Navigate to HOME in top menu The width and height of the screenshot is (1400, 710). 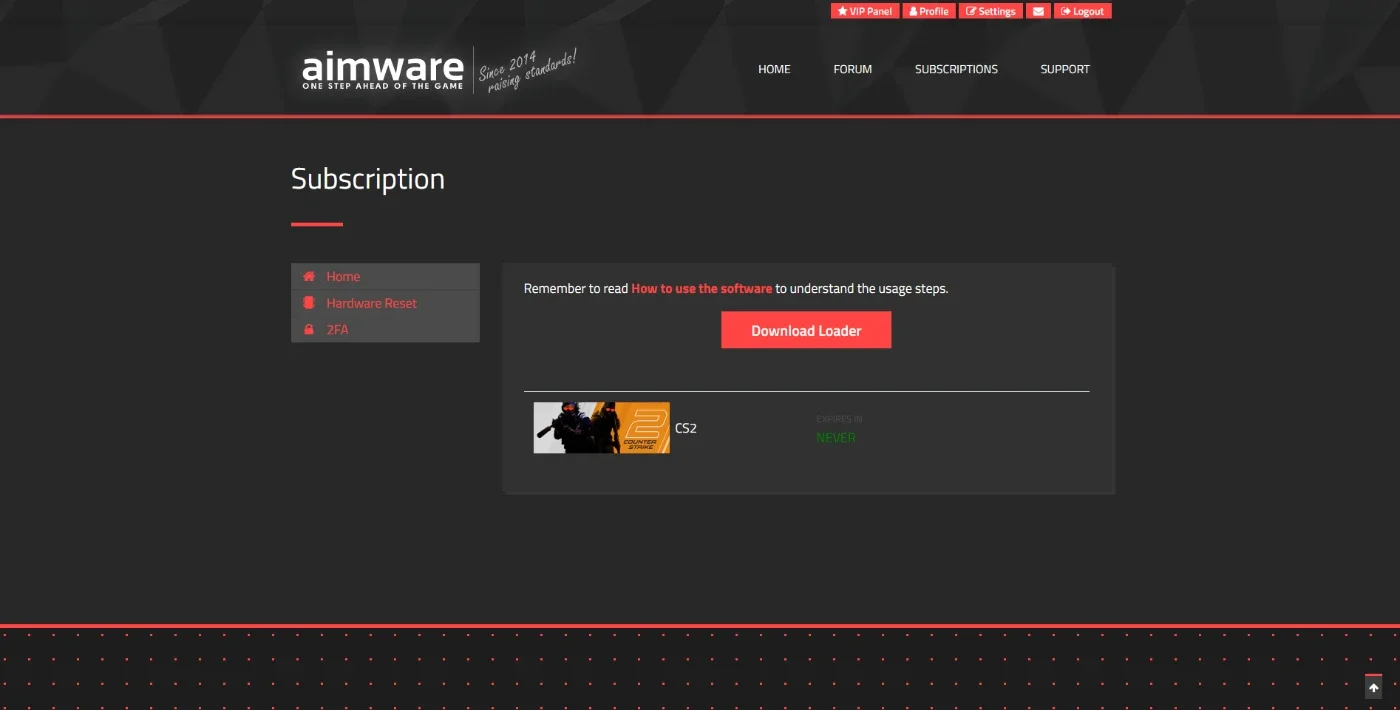774,69
